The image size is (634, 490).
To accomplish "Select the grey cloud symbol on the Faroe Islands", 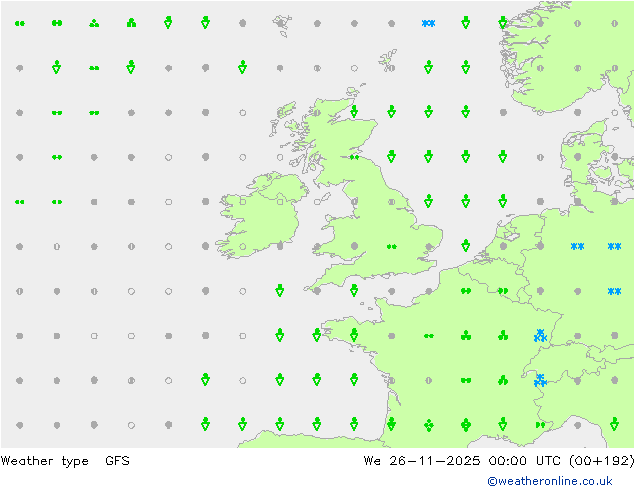I will coord(280,23).
